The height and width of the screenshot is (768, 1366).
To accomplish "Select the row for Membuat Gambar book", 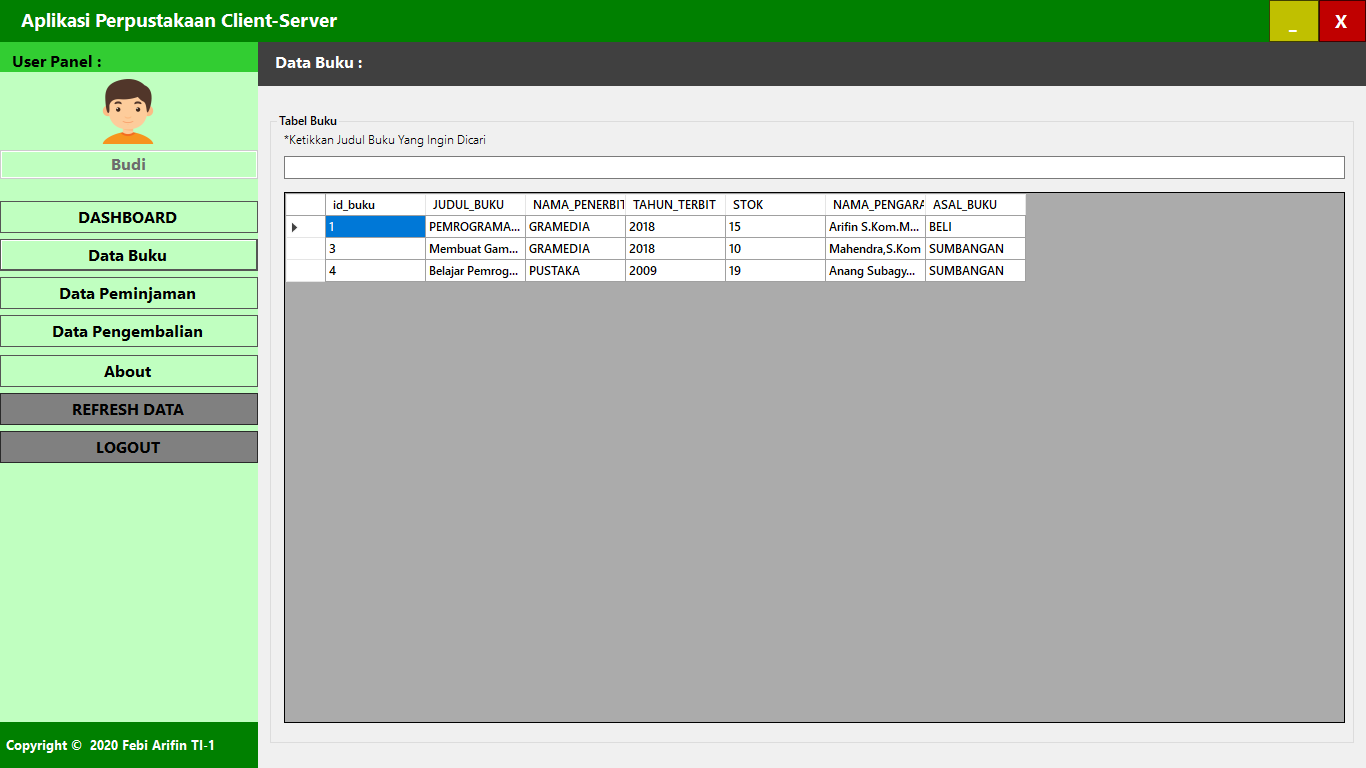I will pyautogui.click(x=473, y=248).
